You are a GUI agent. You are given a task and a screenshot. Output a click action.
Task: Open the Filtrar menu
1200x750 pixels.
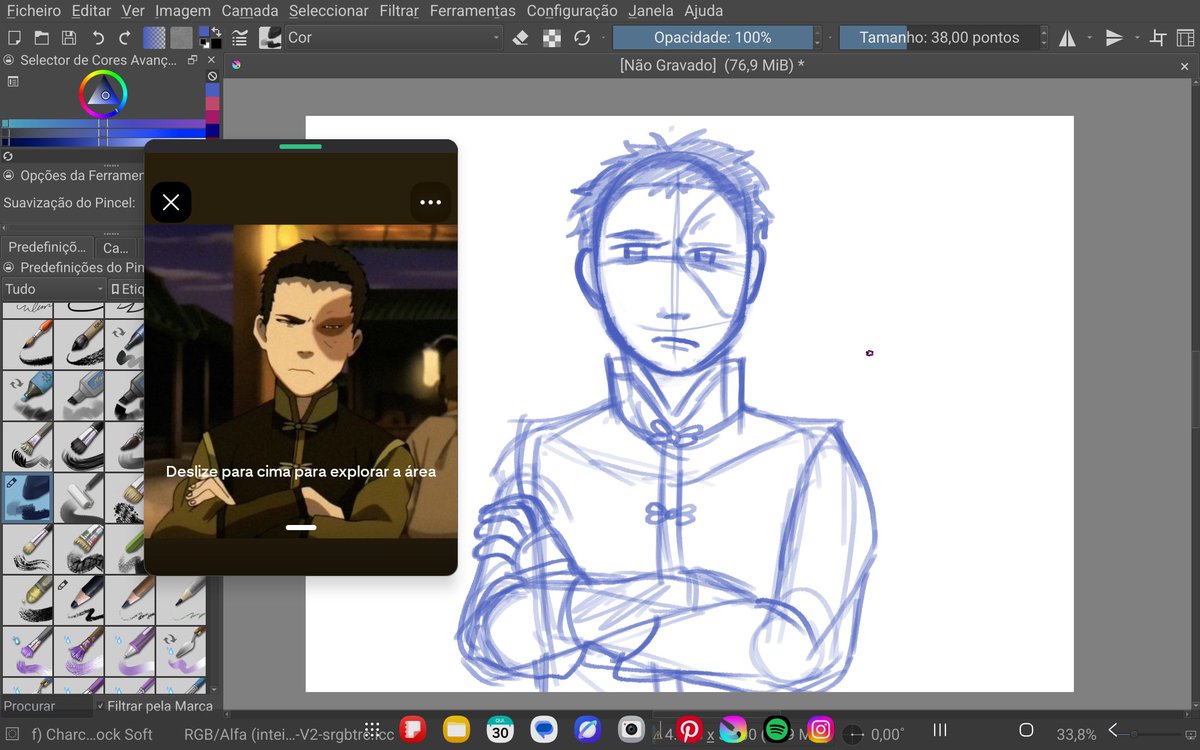(399, 11)
